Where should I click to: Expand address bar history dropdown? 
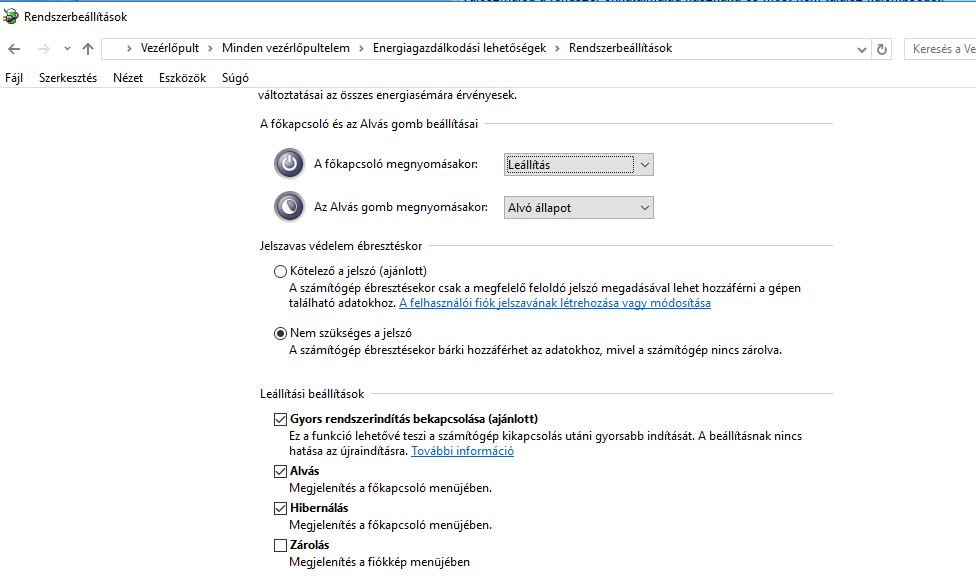coord(861,49)
